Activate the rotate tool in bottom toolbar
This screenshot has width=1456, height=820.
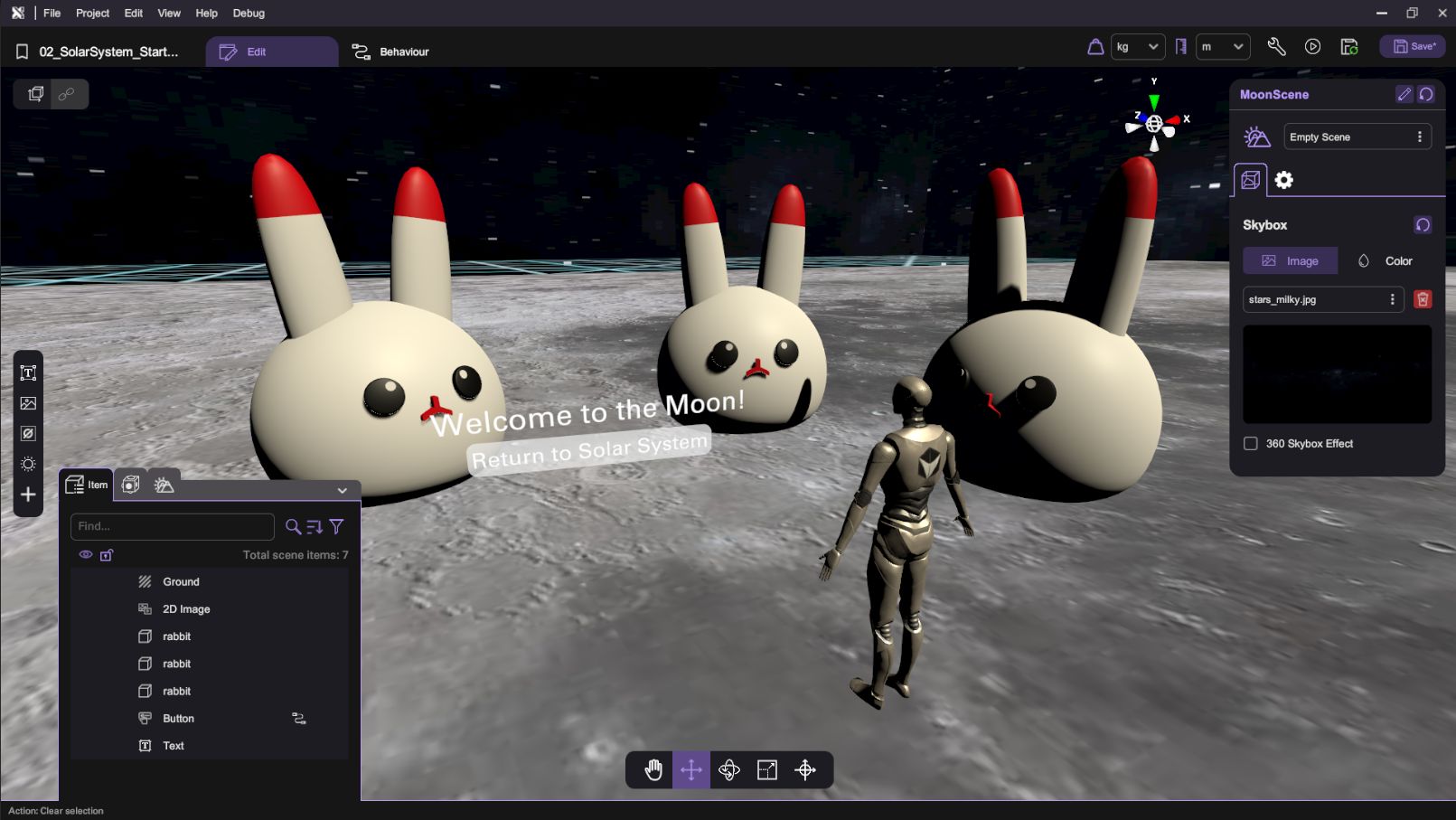(x=729, y=769)
